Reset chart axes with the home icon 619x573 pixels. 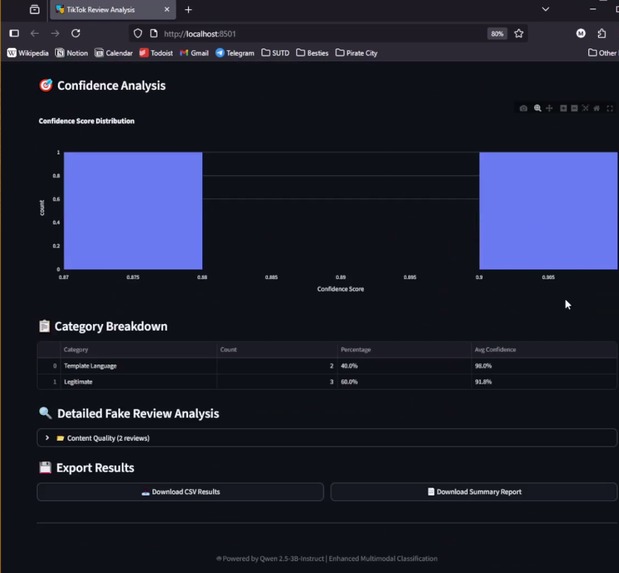pos(596,108)
